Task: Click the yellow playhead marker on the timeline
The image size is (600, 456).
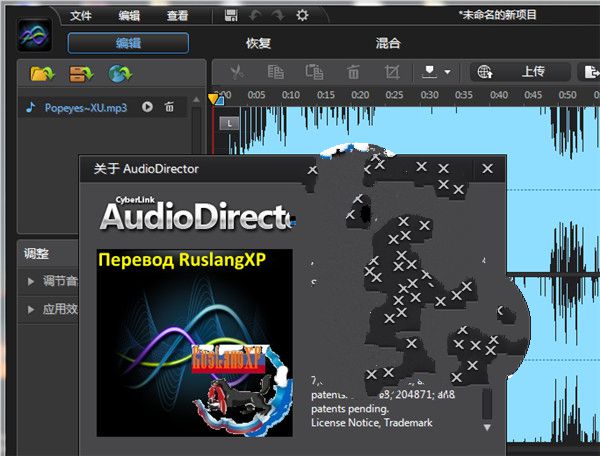Action: 213,99
